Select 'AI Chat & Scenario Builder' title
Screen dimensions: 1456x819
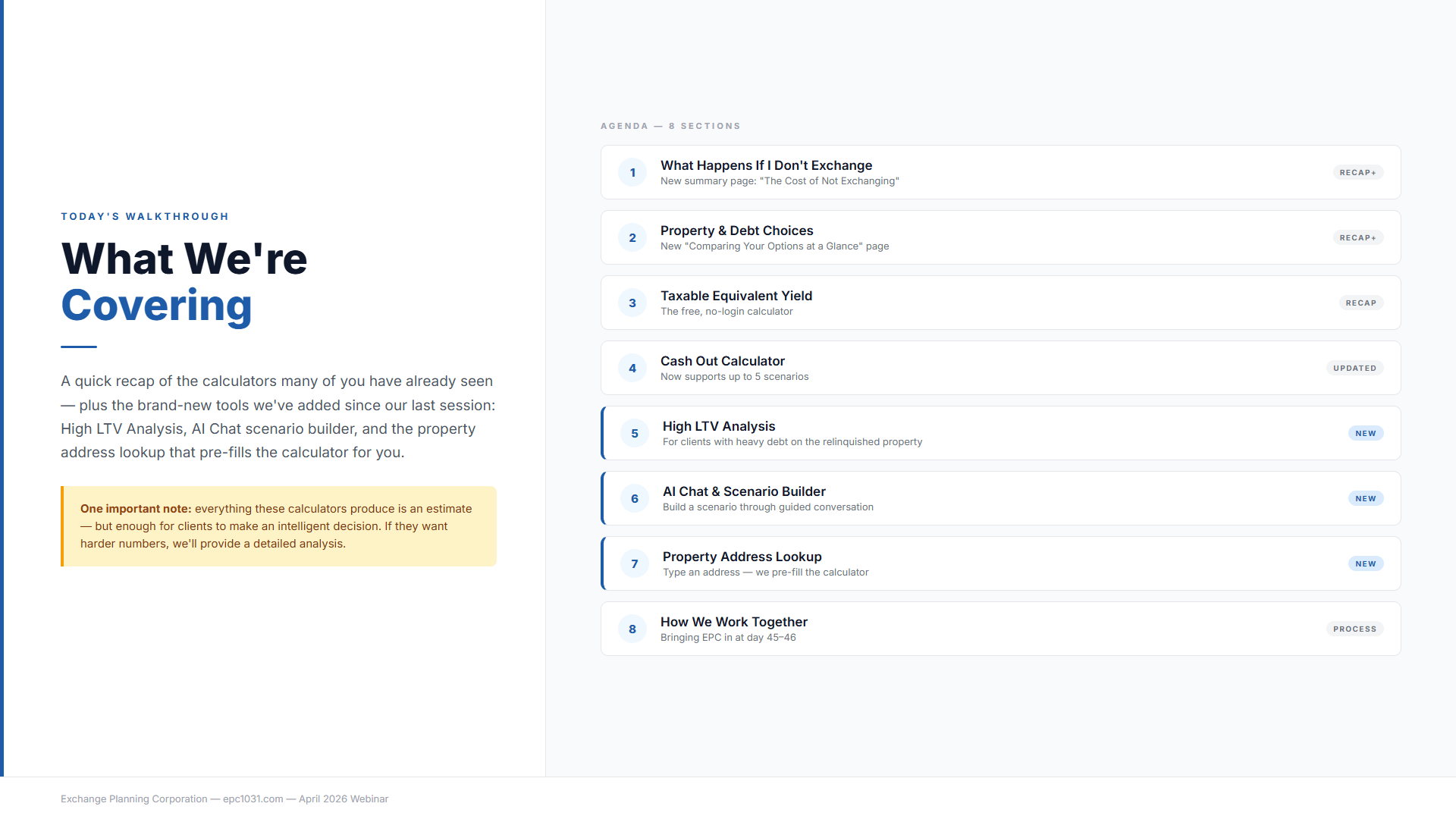[x=744, y=491]
